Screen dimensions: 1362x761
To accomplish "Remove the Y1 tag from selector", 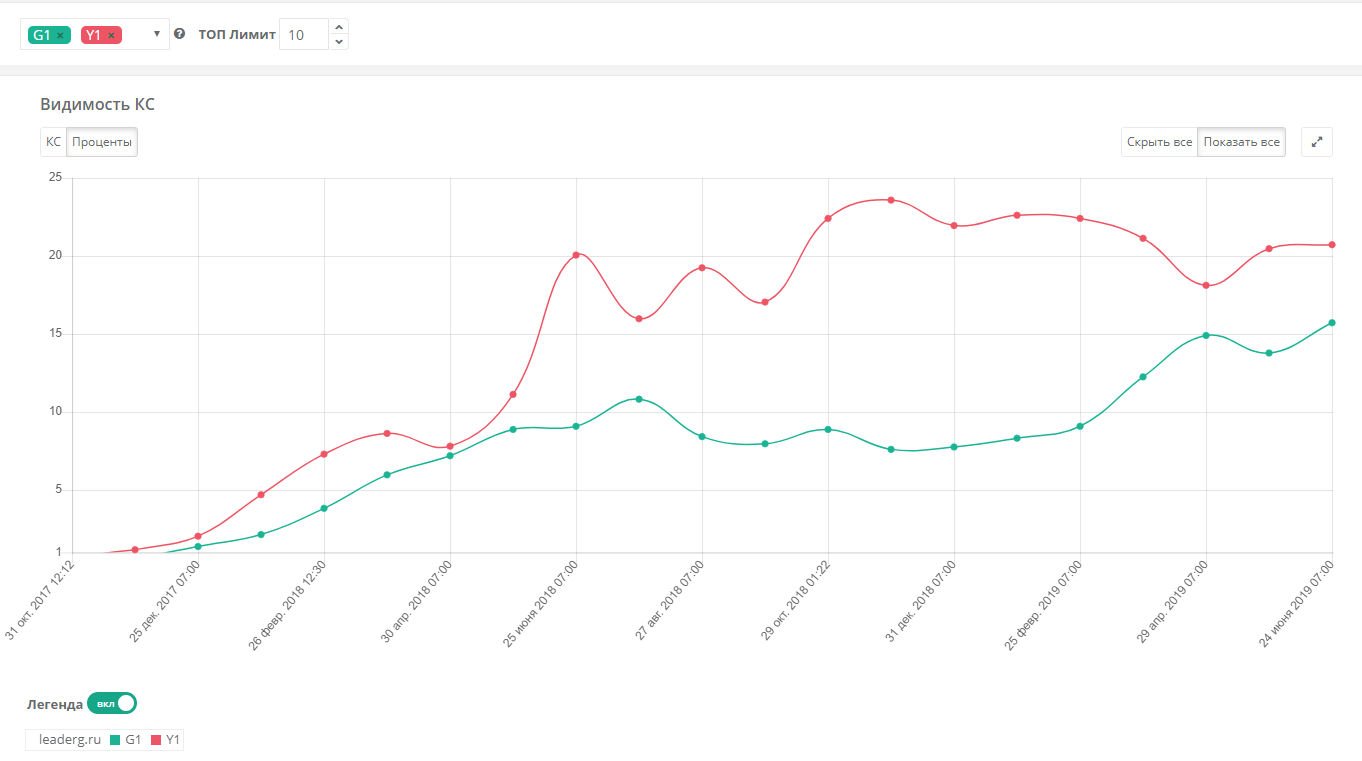I will tap(111, 35).
